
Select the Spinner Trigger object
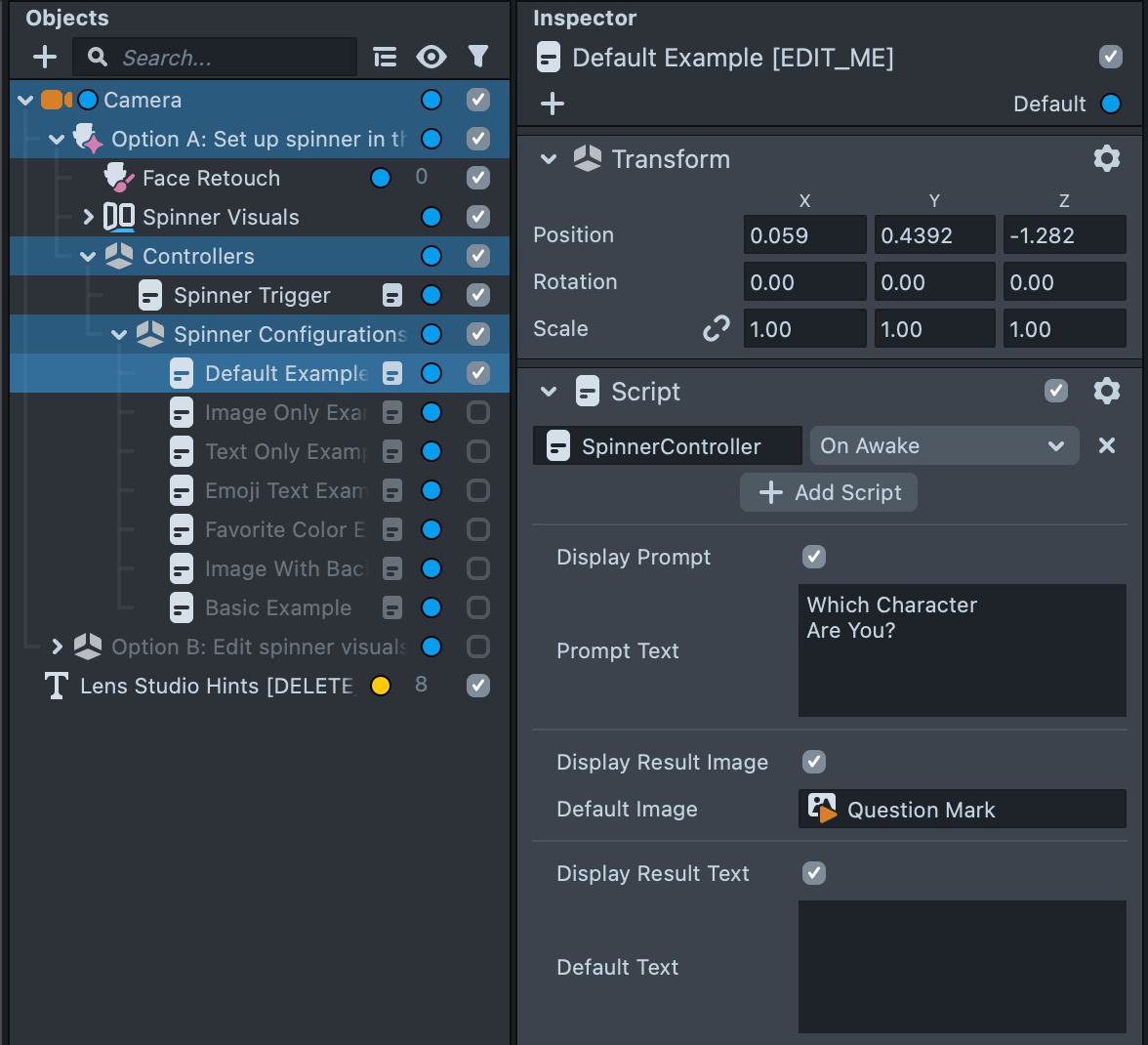(252, 295)
